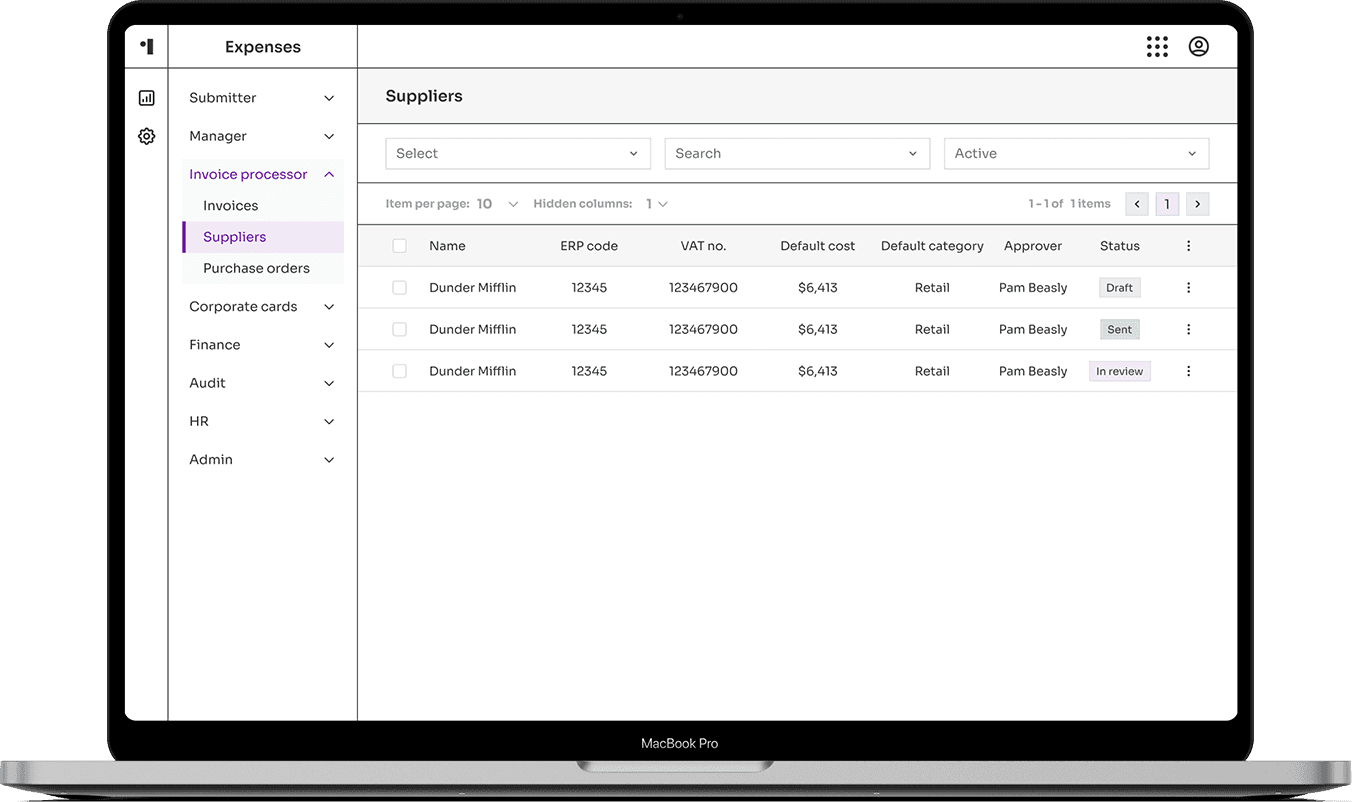Expand the Admin section
Image resolution: width=1364 pixels, height=802 pixels.
(263, 460)
